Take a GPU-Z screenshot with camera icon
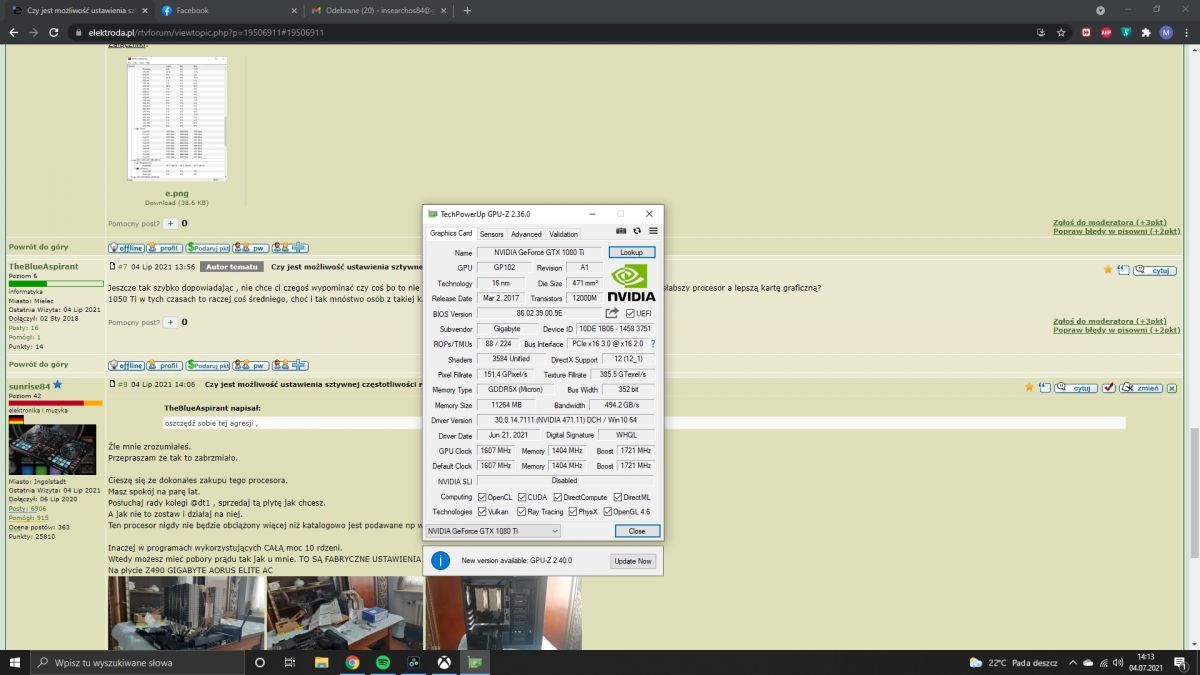 [x=621, y=231]
